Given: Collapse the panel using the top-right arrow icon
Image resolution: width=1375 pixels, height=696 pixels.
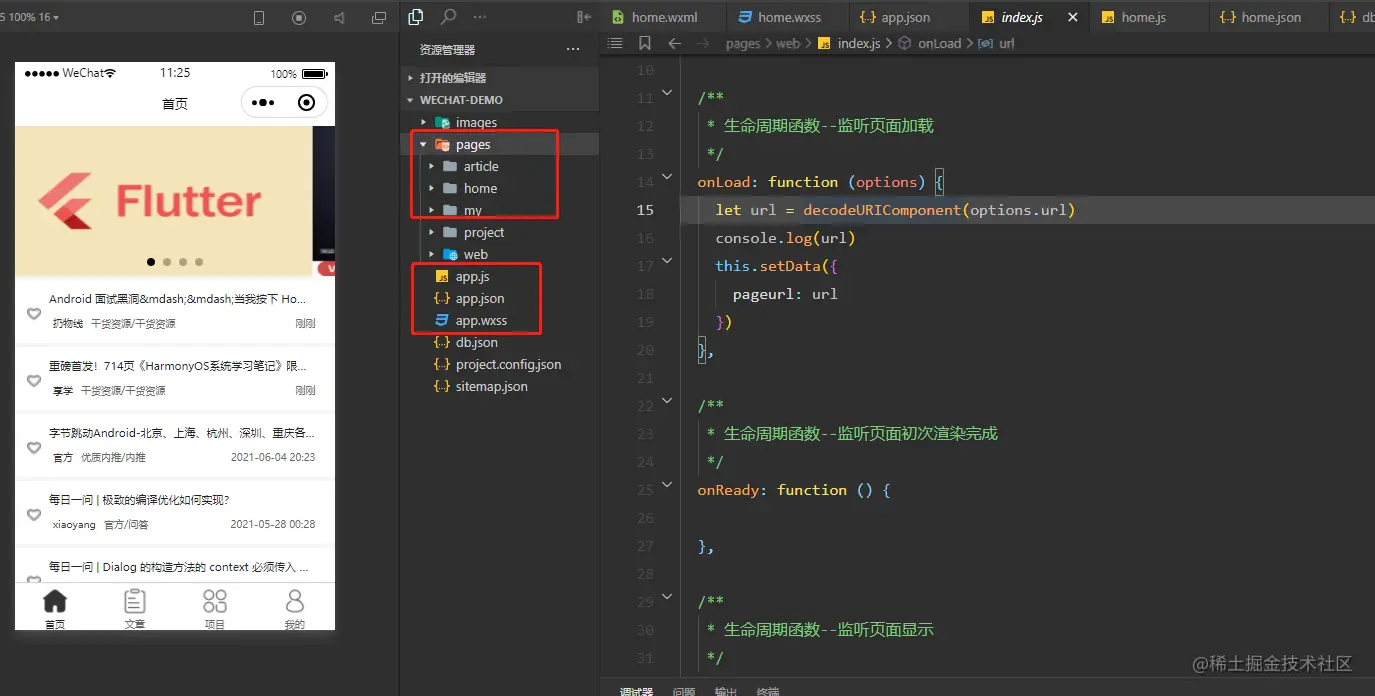Looking at the screenshot, I should point(584,17).
